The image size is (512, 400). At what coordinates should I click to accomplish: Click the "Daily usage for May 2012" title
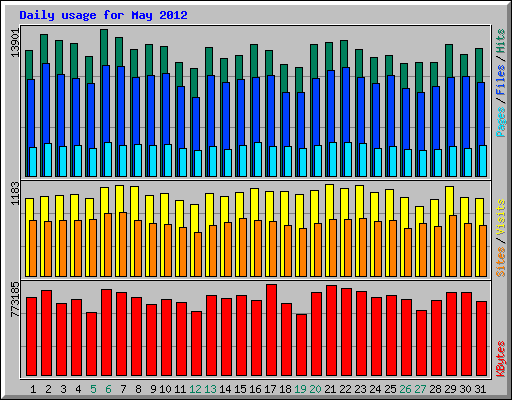tap(103, 15)
